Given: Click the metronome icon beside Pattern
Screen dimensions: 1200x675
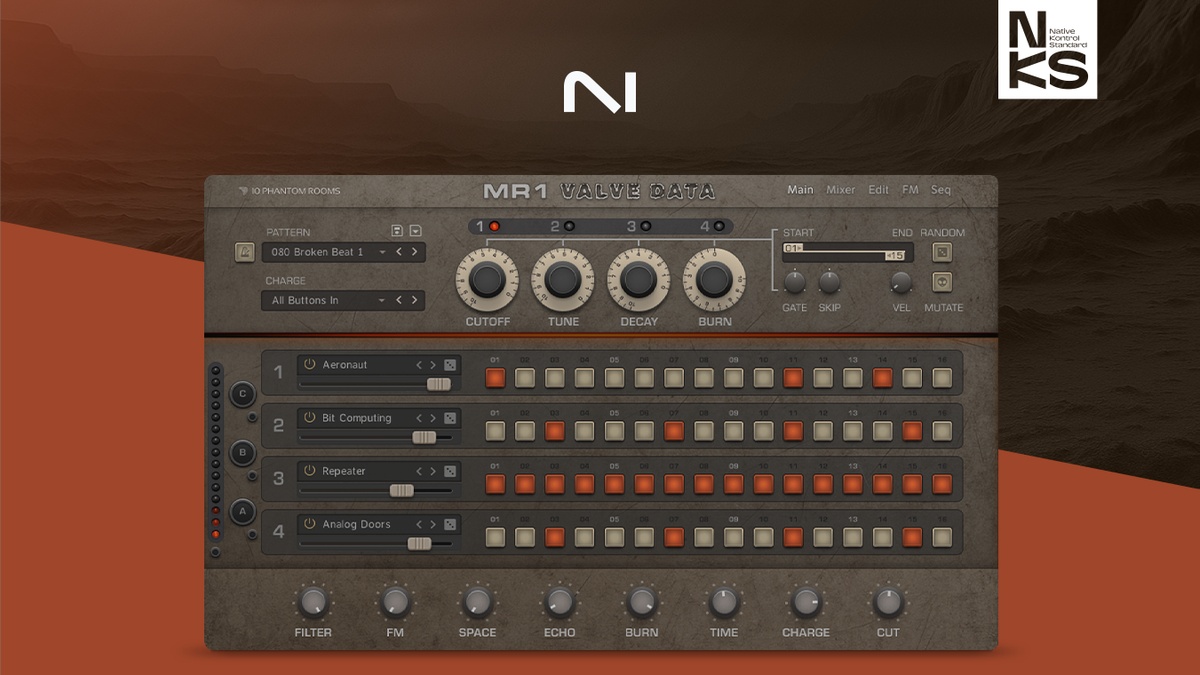Looking at the screenshot, I should 244,252.
